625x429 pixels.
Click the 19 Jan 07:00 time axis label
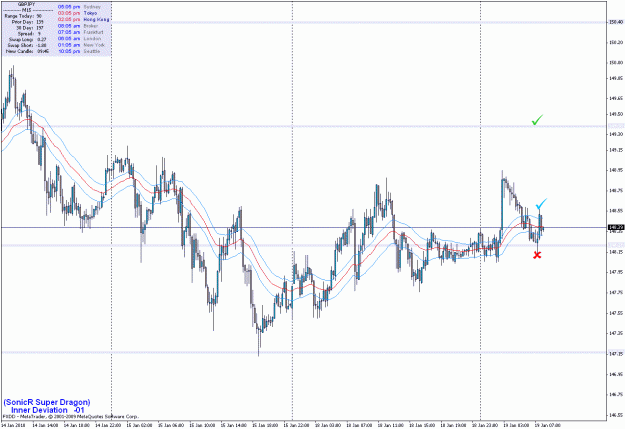[x=547, y=425]
